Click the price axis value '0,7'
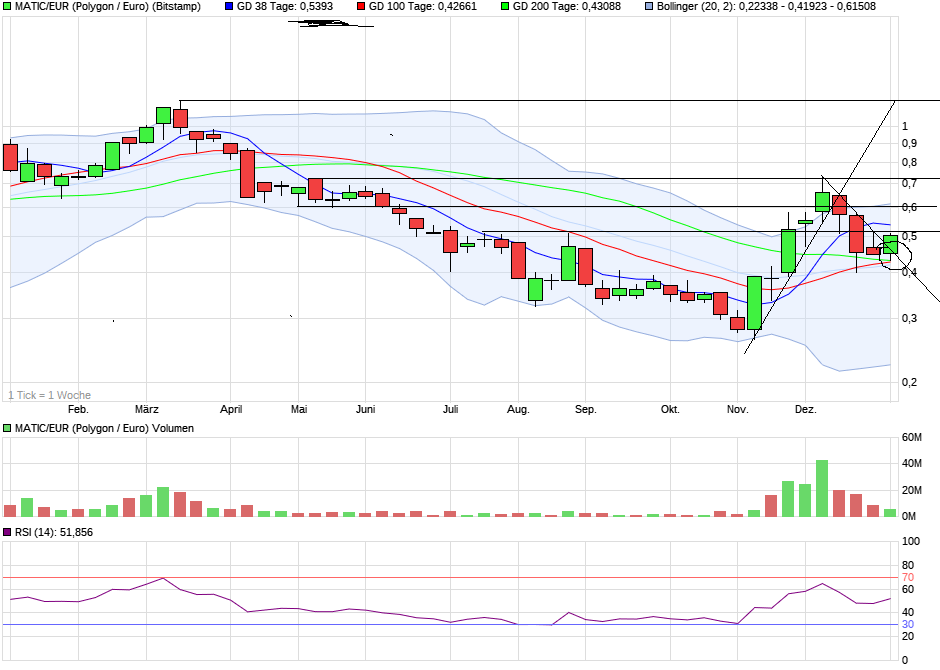Image resolution: width=940 pixels, height=670 pixels. (909, 183)
